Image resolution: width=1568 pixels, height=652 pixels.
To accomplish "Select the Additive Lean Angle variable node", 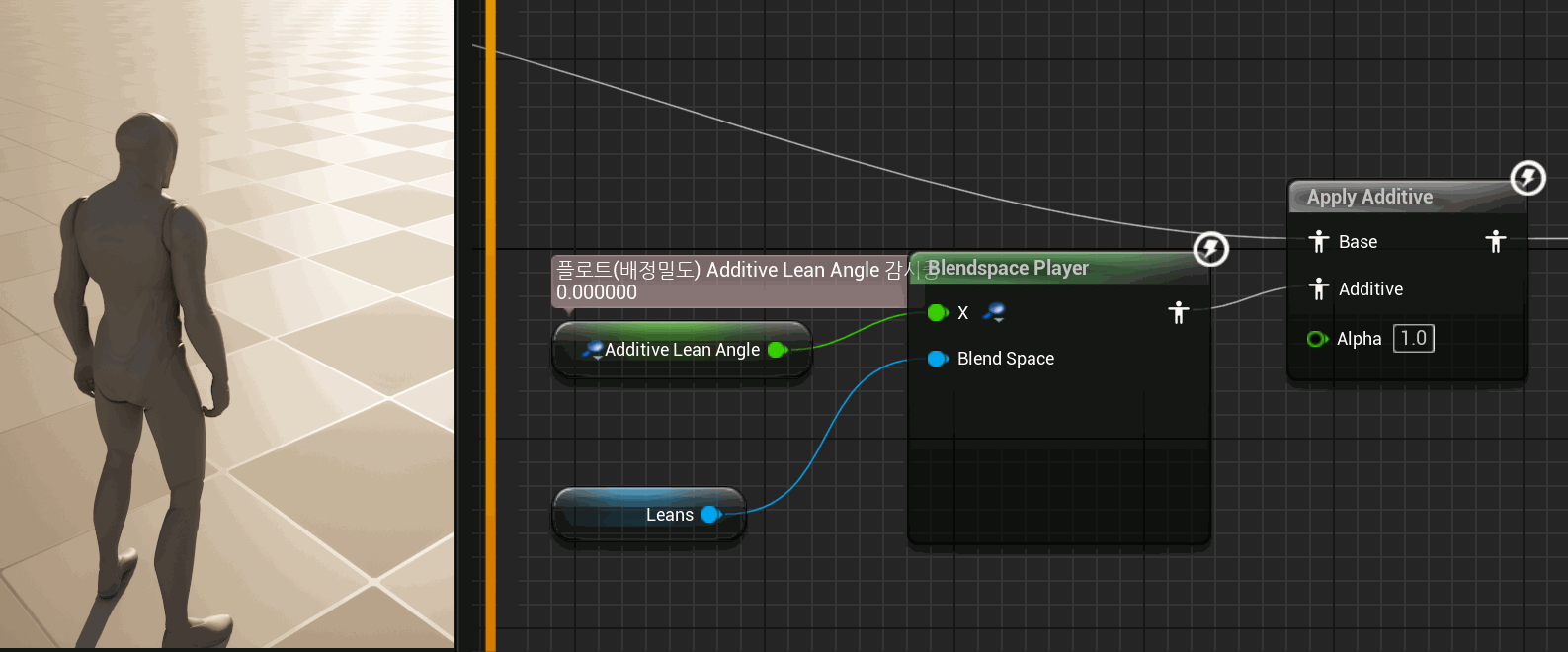I will (682, 350).
